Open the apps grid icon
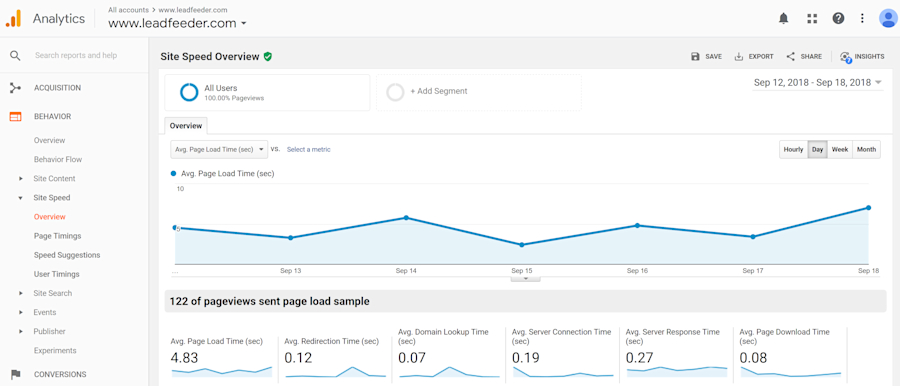 pos(812,18)
